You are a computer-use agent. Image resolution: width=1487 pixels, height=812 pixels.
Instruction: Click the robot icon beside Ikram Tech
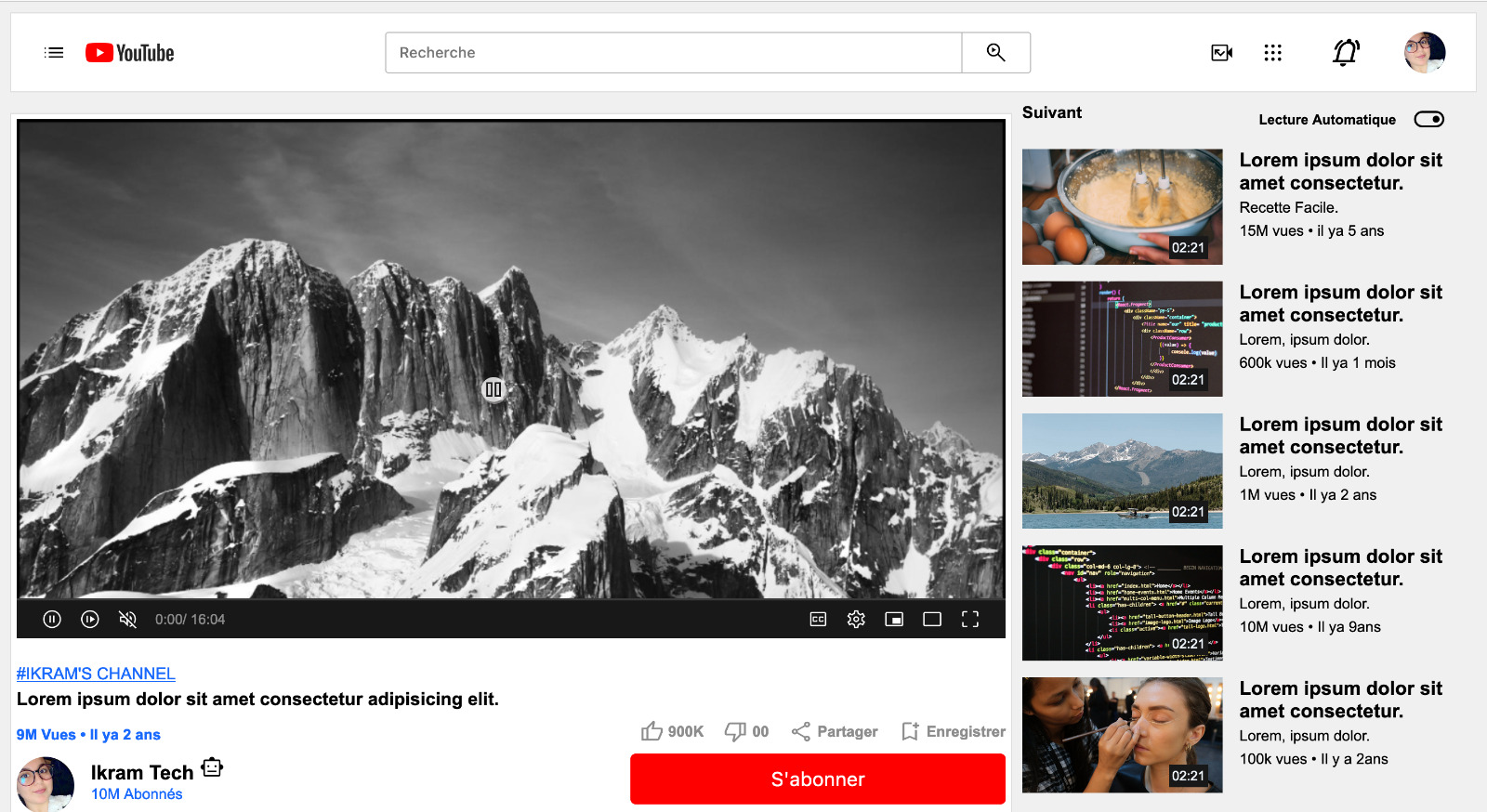pyautogui.click(x=212, y=767)
